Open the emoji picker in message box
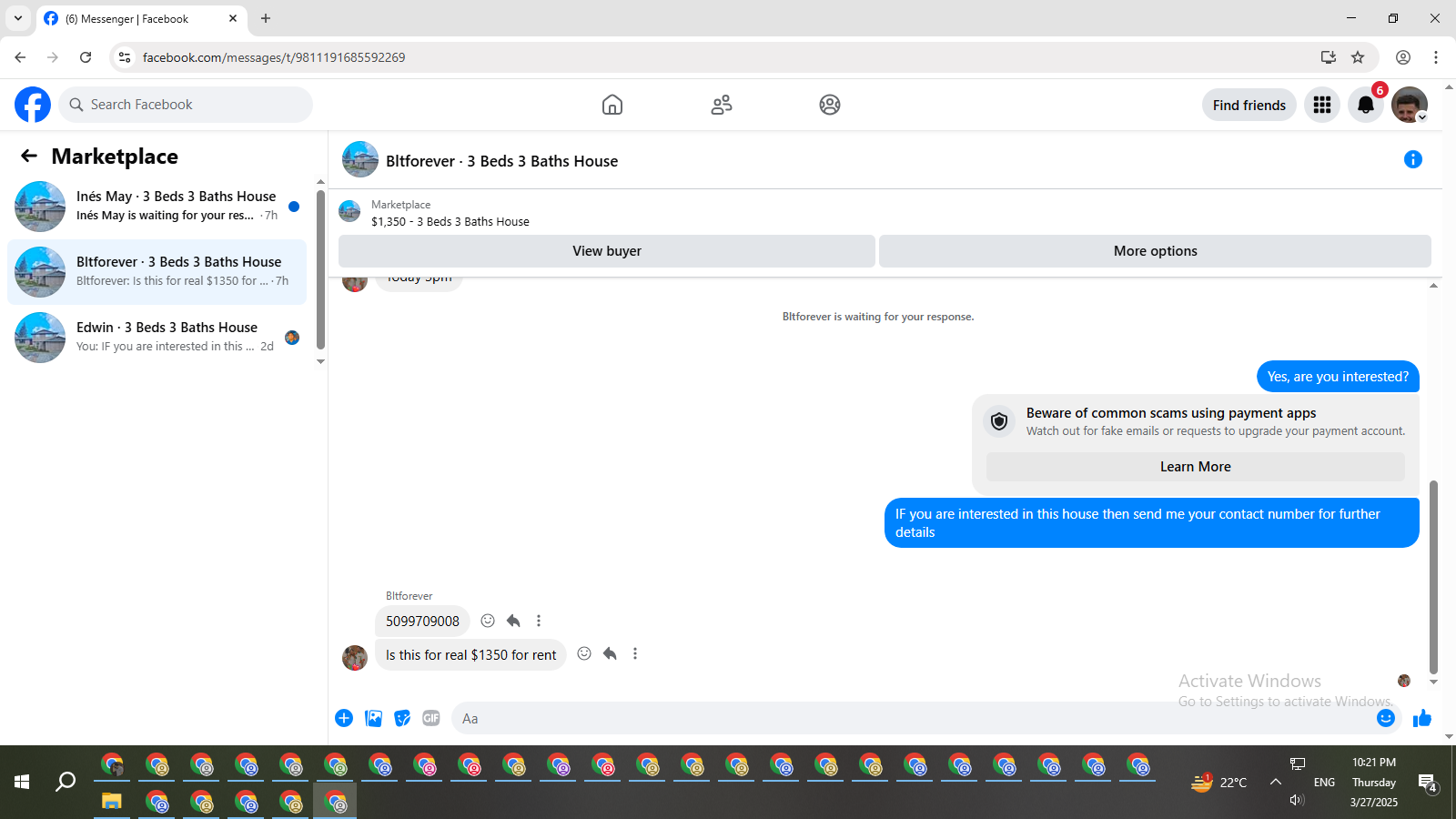Image resolution: width=1456 pixels, height=819 pixels. click(x=1386, y=718)
